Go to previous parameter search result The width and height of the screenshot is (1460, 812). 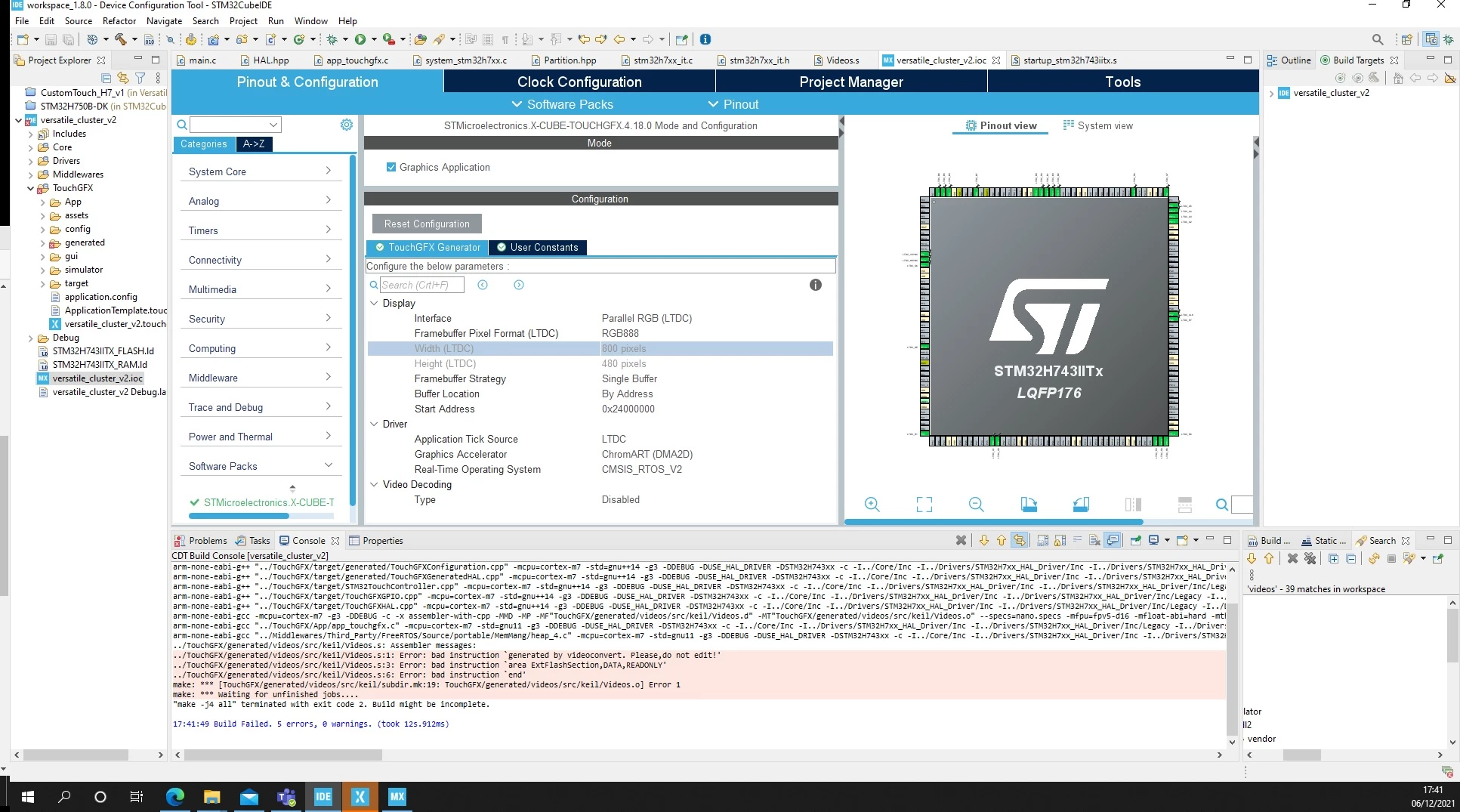tap(483, 285)
